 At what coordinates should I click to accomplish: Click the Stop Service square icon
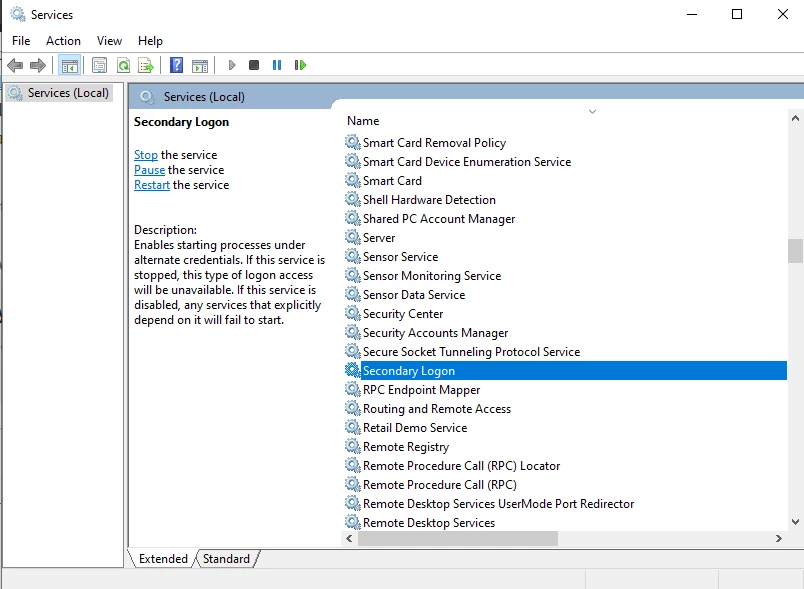(x=254, y=65)
